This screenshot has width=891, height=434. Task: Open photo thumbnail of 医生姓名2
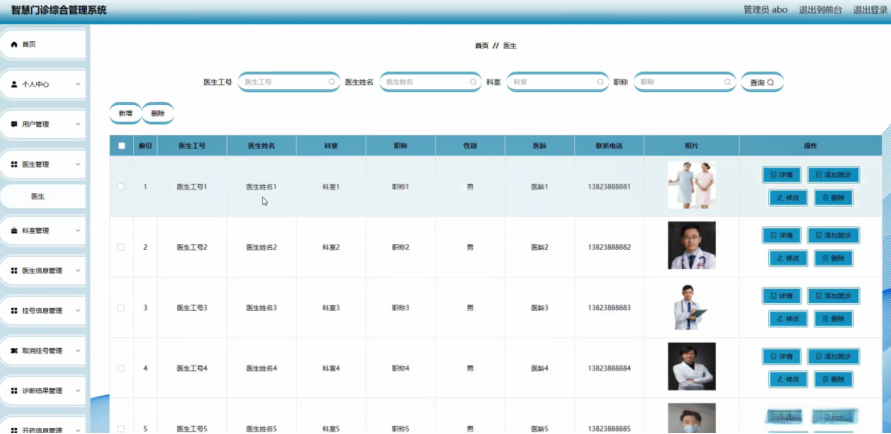click(692, 245)
